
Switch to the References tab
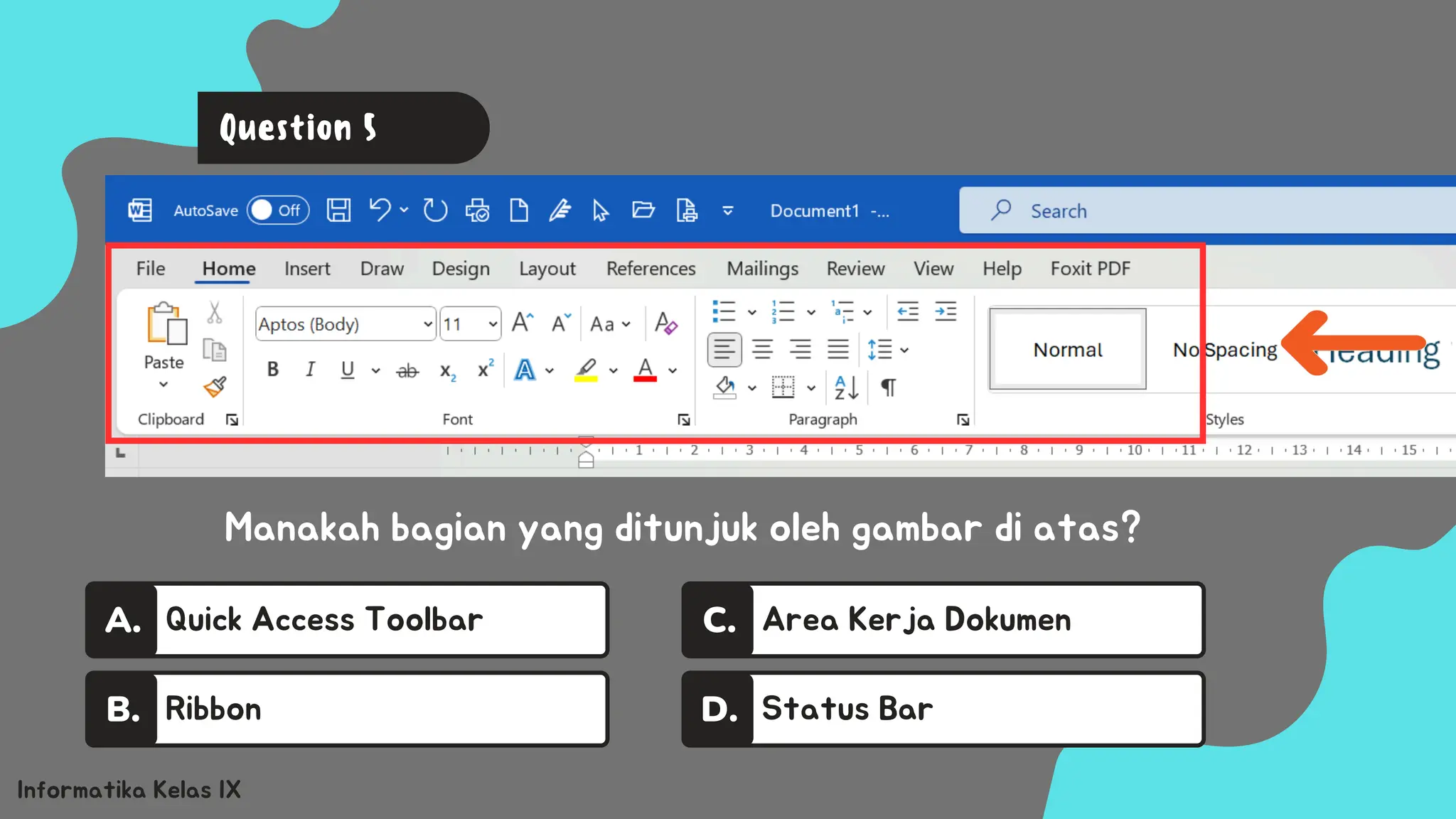click(651, 269)
